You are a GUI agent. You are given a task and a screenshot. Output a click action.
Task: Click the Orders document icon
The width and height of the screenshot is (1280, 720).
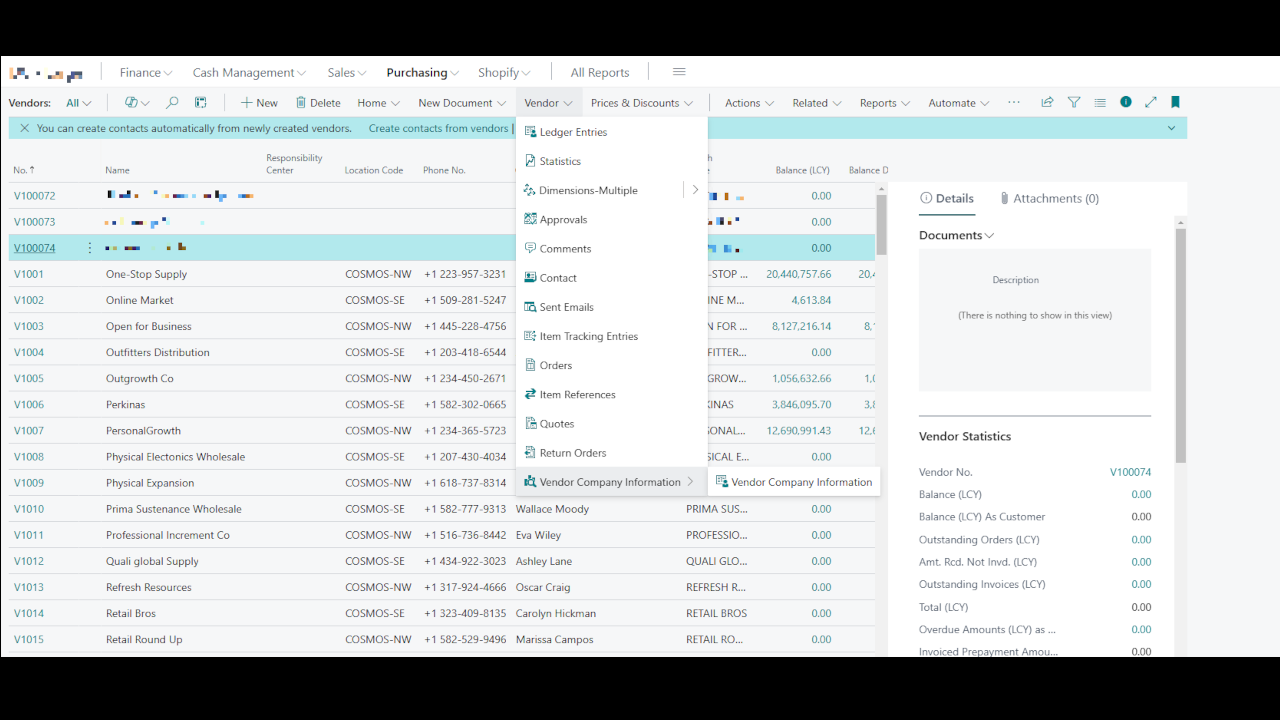tap(530, 365)
